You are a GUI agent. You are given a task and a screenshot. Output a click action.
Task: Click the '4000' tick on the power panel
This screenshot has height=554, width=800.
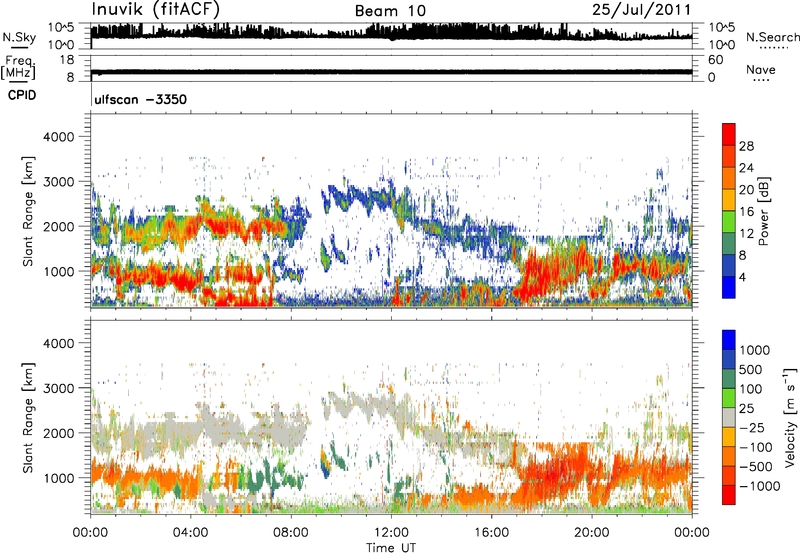[59, 137]
